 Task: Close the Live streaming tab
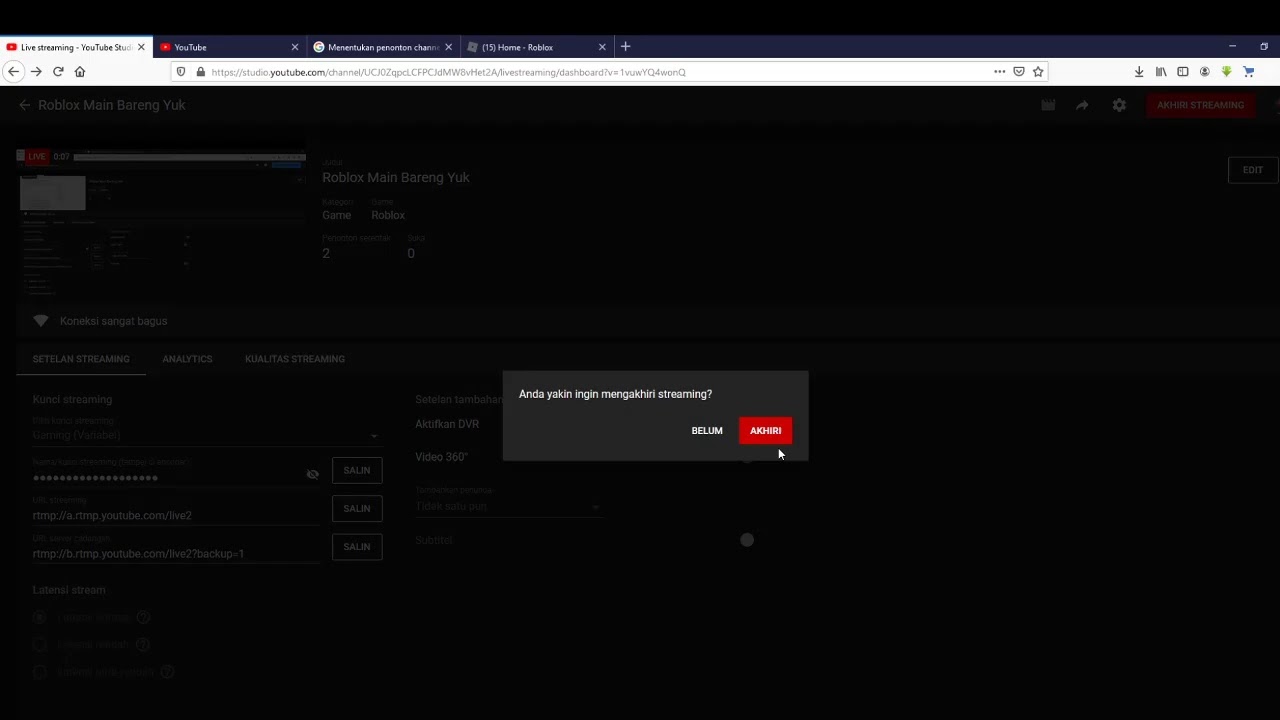click(141, 47)
